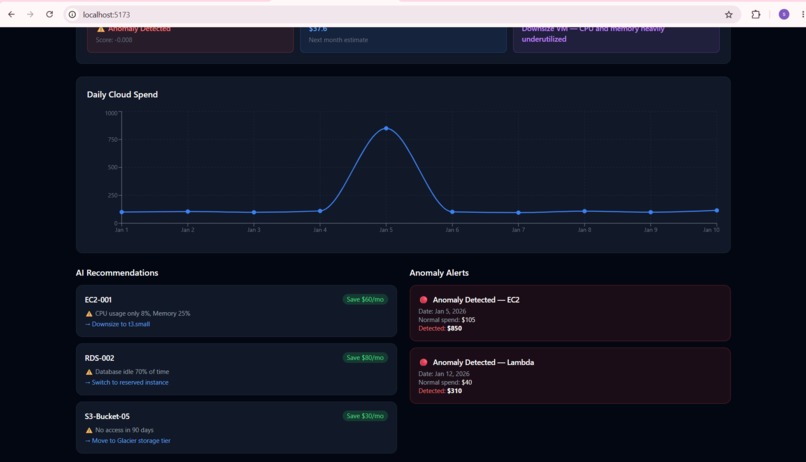Click the Jan 6 chart data point
Viewport: 806px width, 462px height.
(x=452, y=212)
